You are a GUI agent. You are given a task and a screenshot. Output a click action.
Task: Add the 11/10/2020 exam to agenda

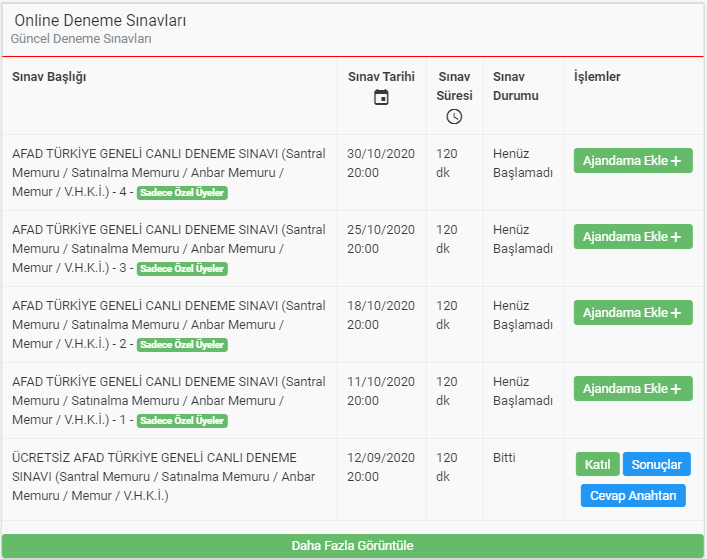[633, 389]
